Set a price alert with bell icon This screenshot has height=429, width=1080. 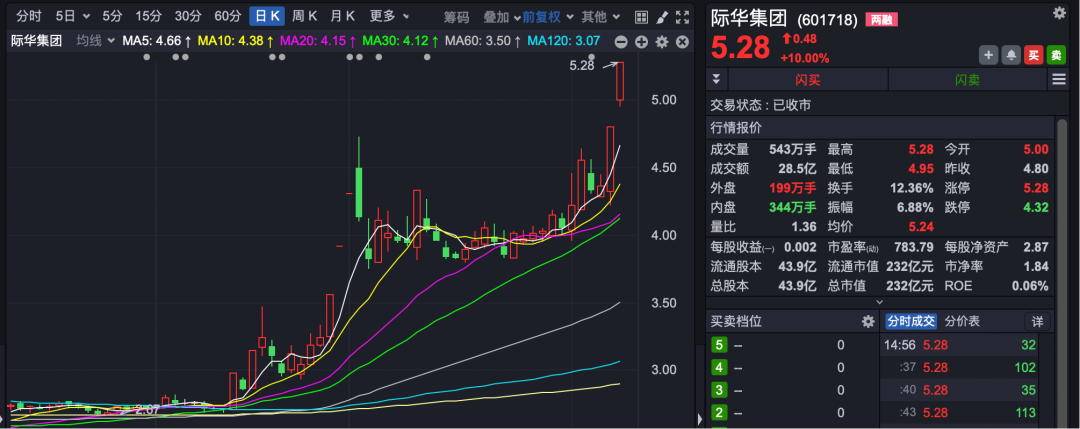[1011, 55]
